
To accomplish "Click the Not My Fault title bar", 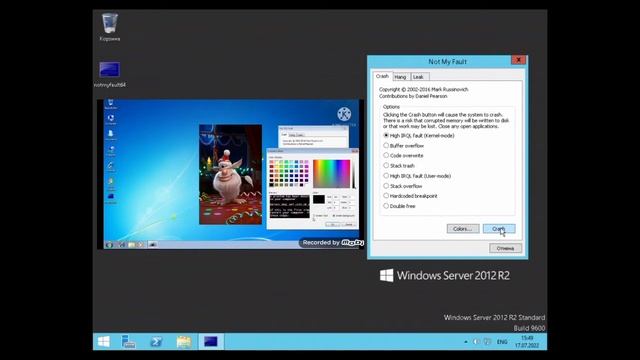I will [x=447, y=62].
